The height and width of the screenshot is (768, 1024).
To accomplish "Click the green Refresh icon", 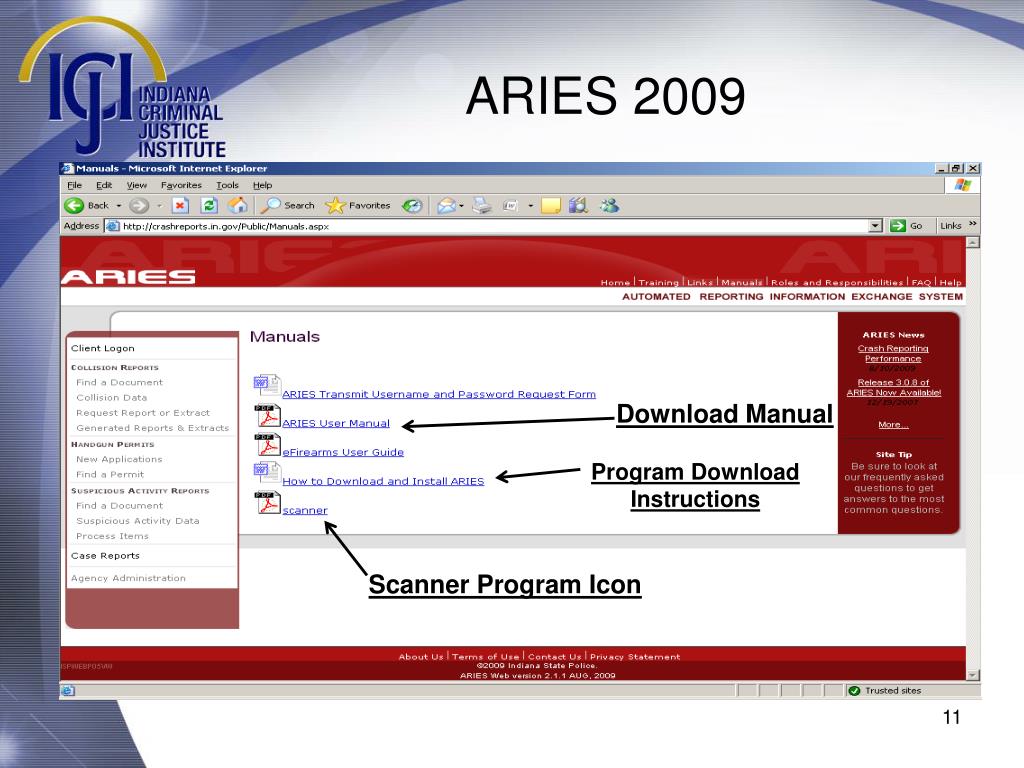I will [209, 206].
